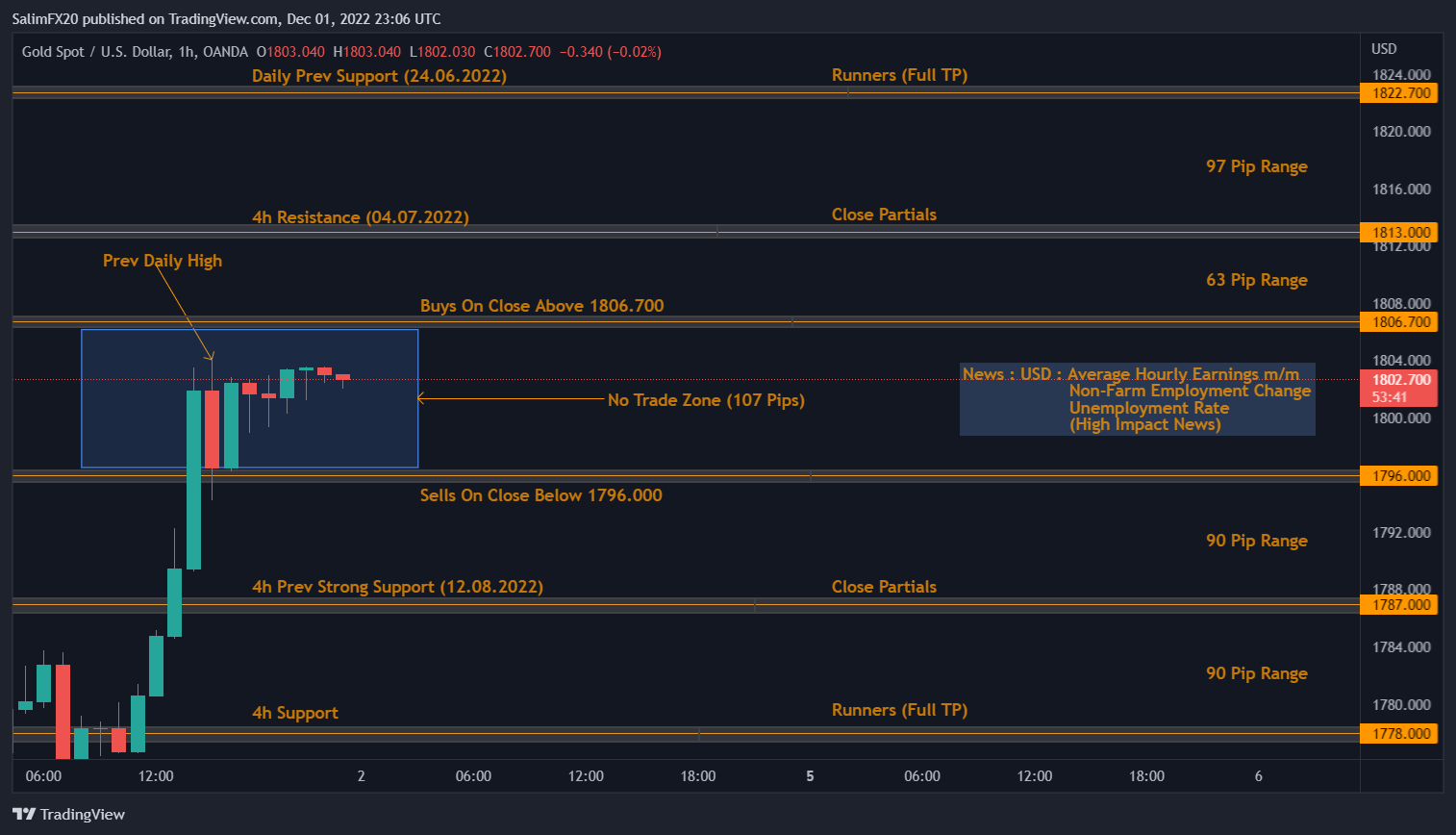
Task: Select the USD label on the price axis
Action: click(1386, 47)
